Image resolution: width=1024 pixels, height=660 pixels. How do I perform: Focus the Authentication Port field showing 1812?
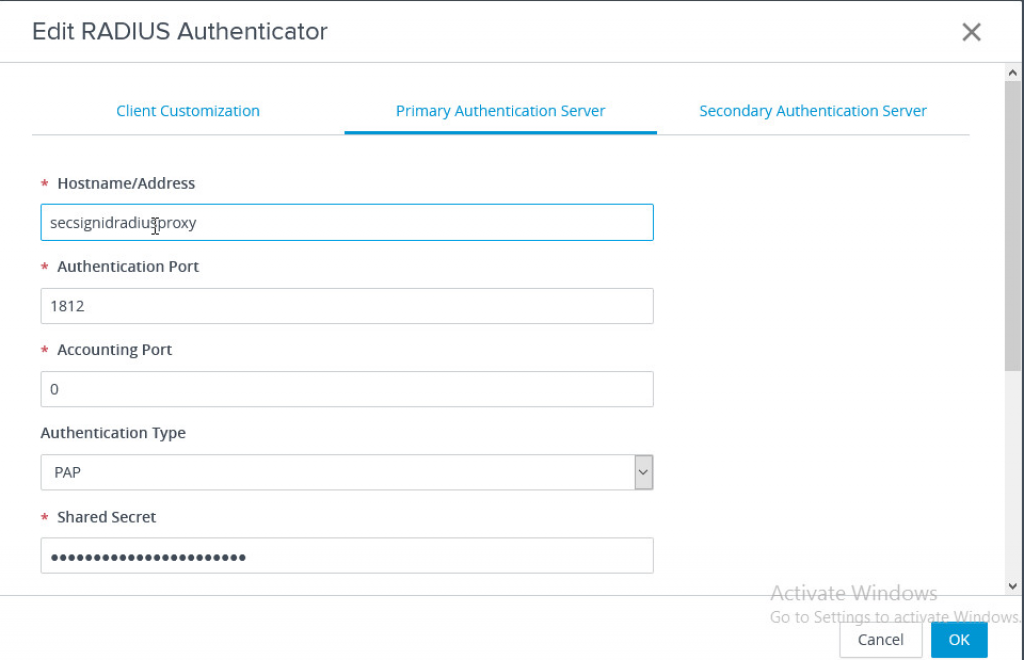click(x=346, y=306)
